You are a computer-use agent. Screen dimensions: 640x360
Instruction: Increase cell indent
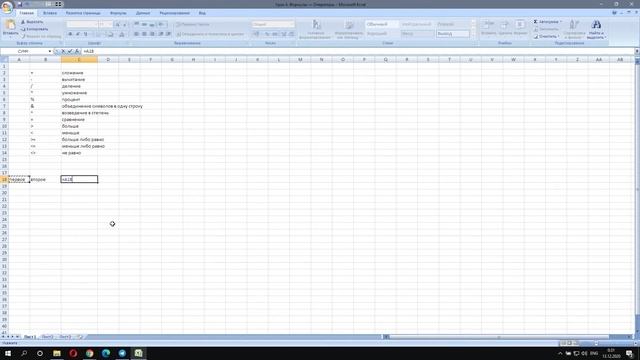point(168,34)
